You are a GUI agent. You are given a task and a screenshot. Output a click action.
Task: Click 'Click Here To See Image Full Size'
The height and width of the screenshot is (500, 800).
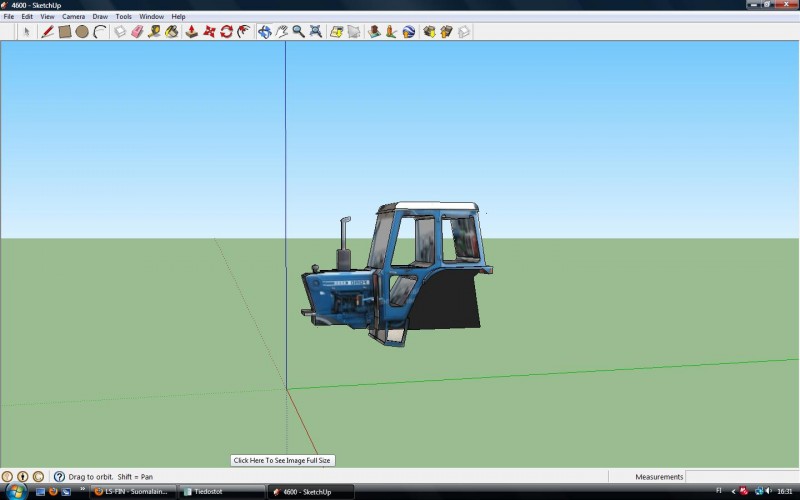(282, 460)
